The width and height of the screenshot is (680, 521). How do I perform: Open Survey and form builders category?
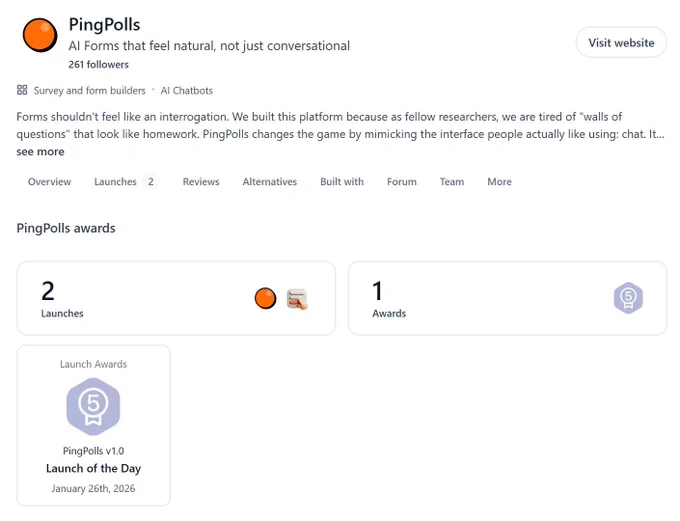[x=89, y=90]
